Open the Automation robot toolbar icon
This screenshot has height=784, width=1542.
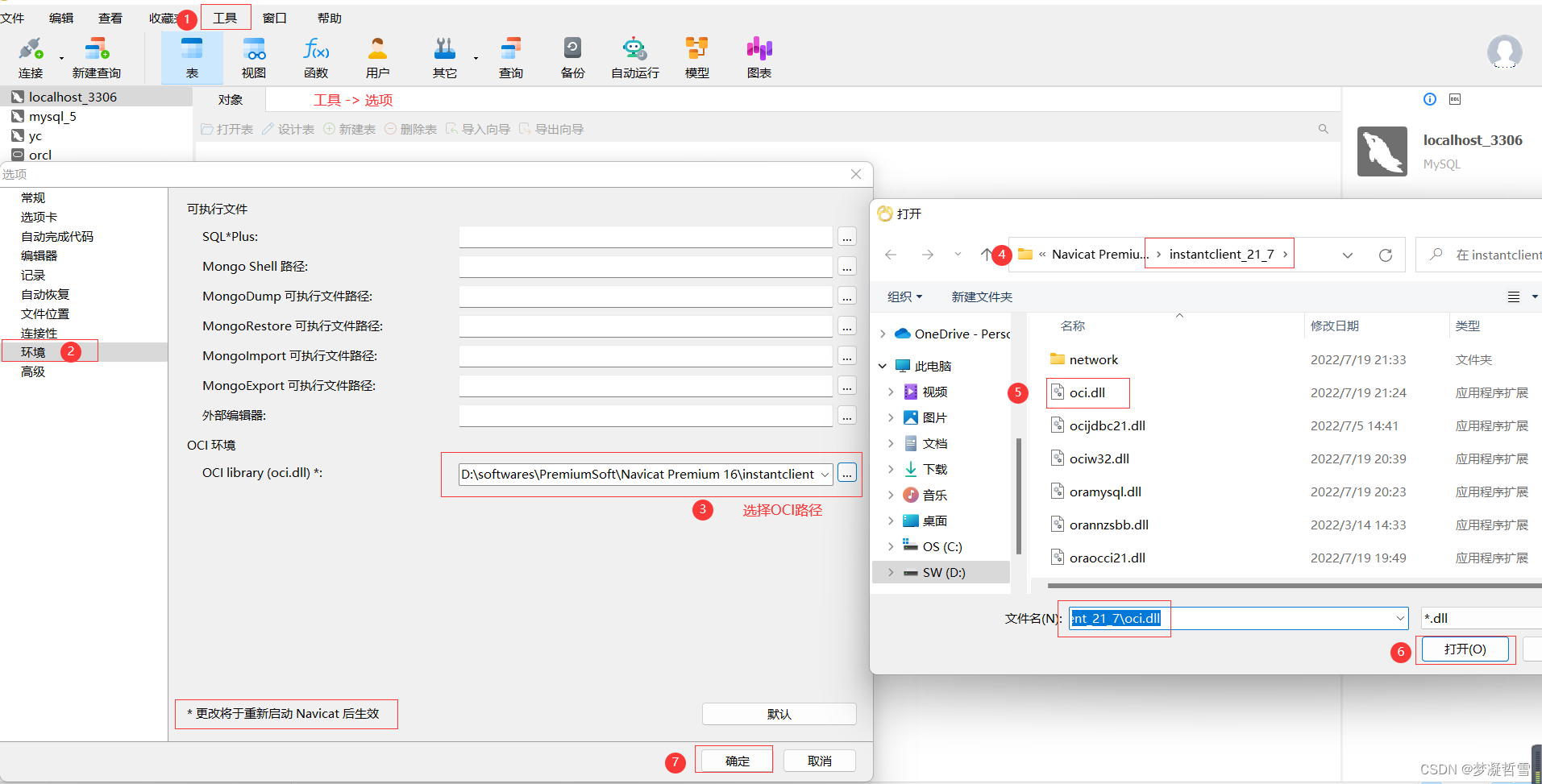[x=635, y=58]
